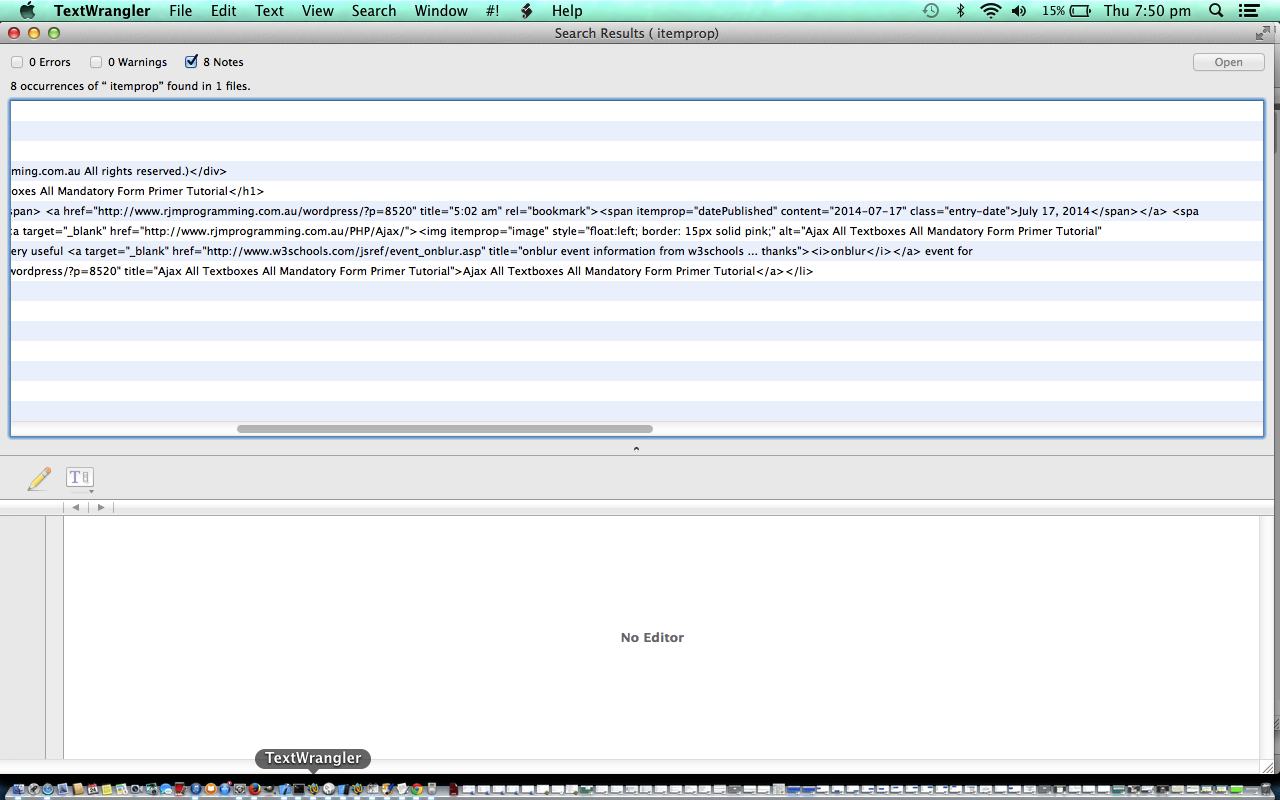Toggle the 0 Errors checkbox
The width and height of the screenshot is (1280, 800).
click(17, 62)
